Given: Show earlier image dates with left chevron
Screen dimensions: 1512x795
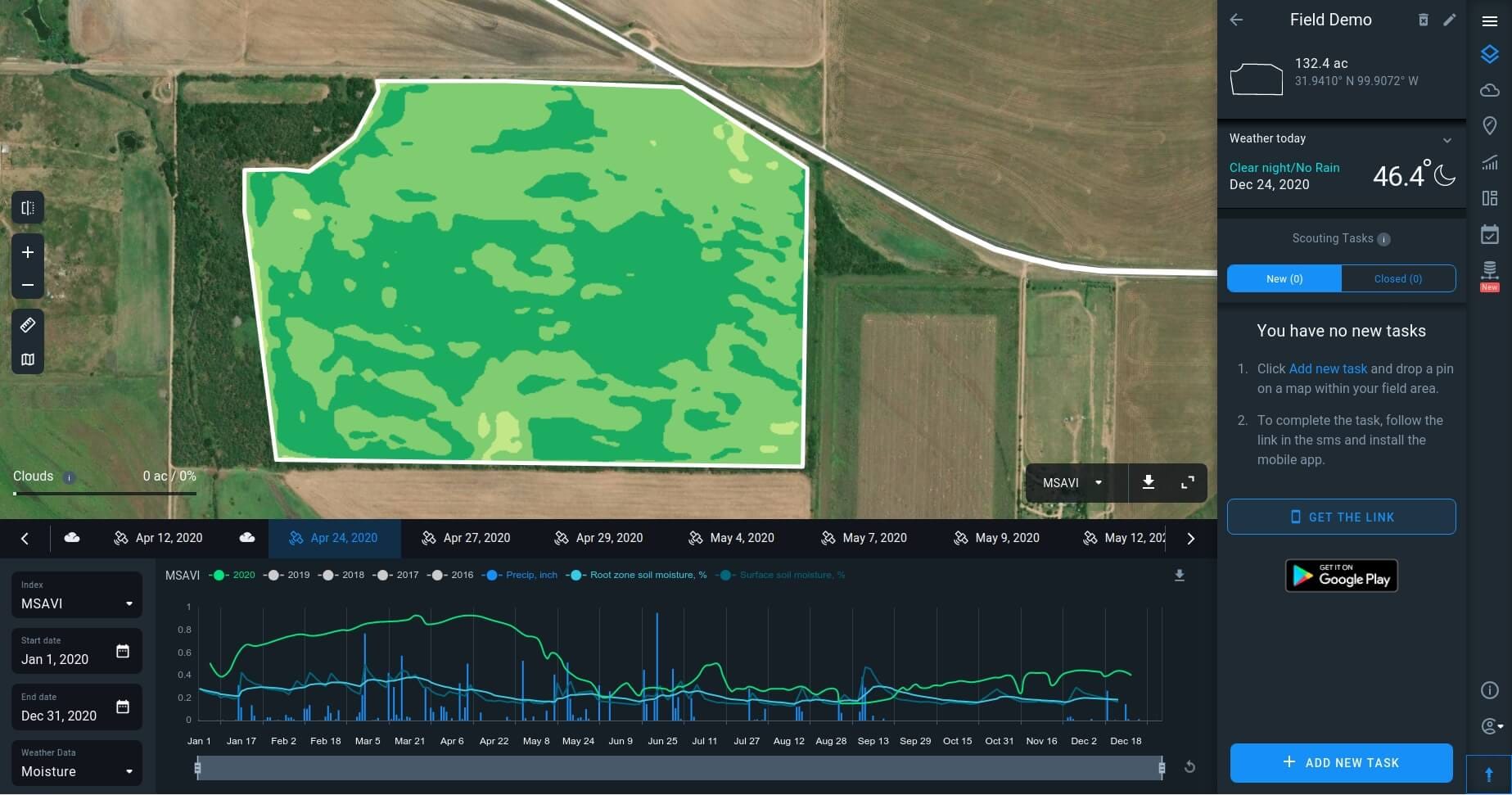Looking at the screenshot, I should click(25, 538).
